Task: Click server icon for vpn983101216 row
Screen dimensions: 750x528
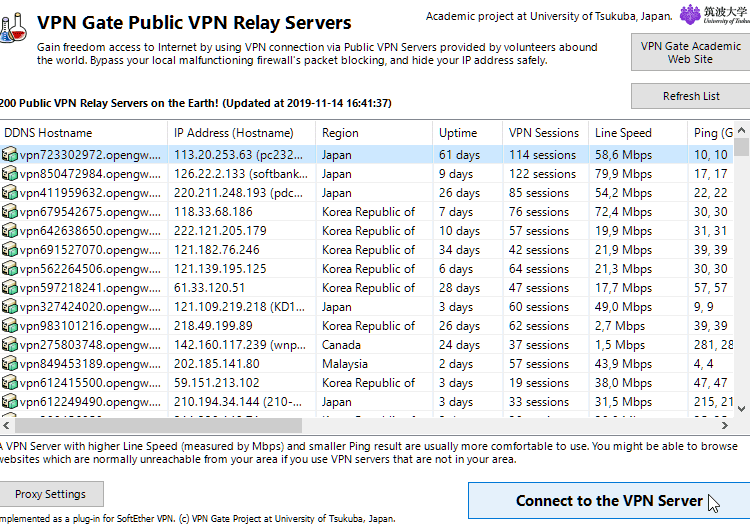Action: 10,326
